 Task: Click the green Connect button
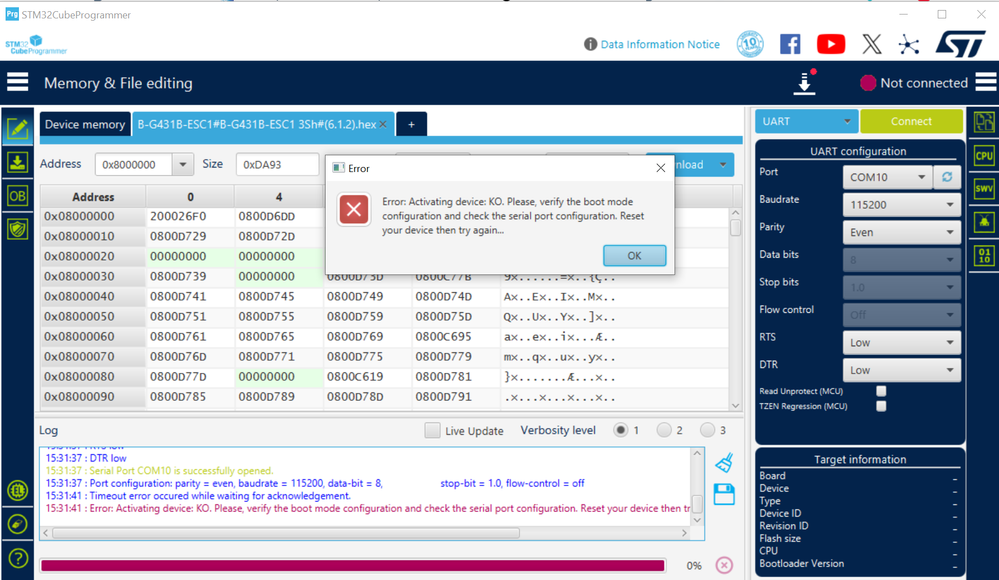tap(911, 121)
